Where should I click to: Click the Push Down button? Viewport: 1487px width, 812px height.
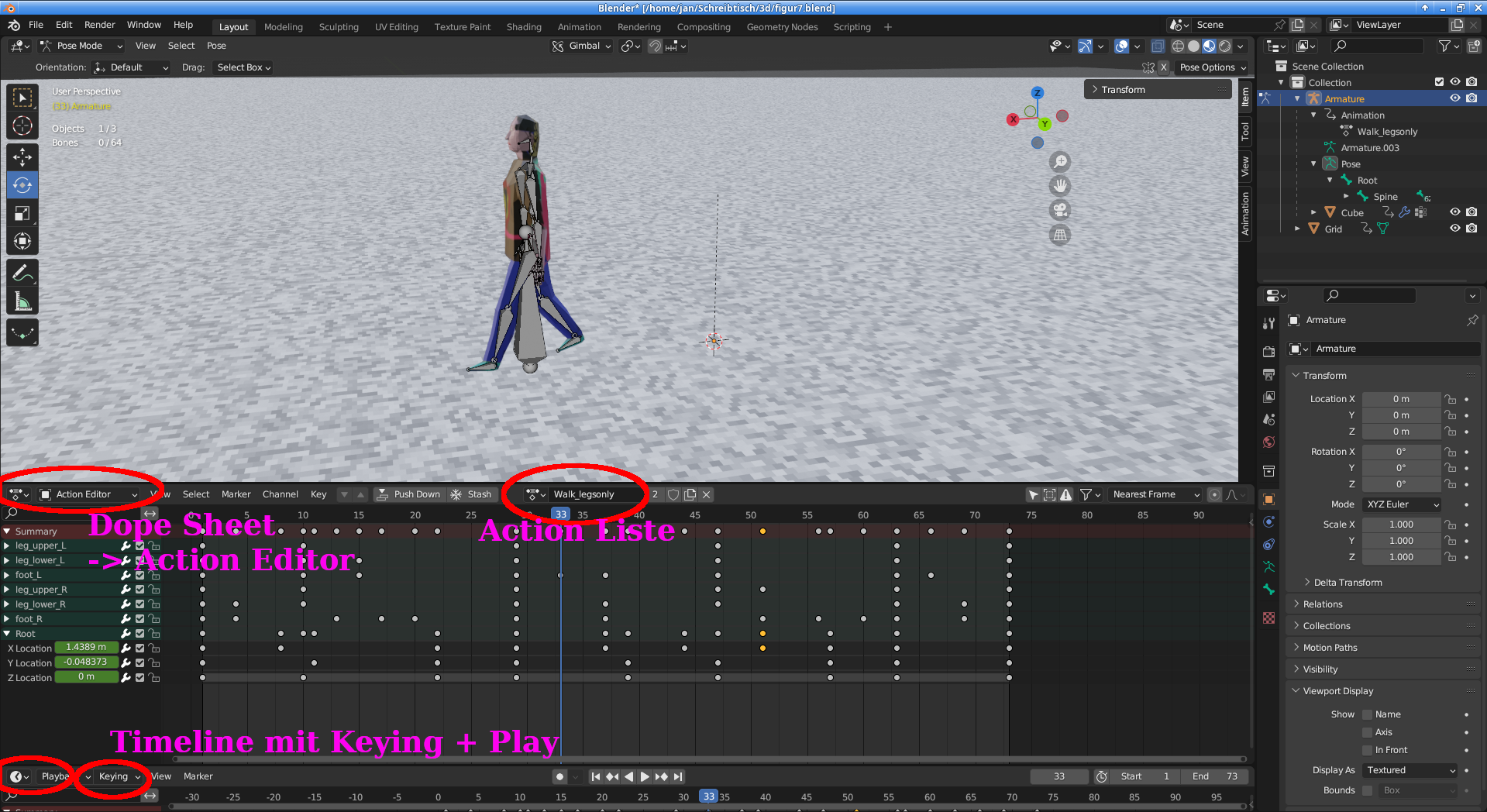tap(408, 494)
